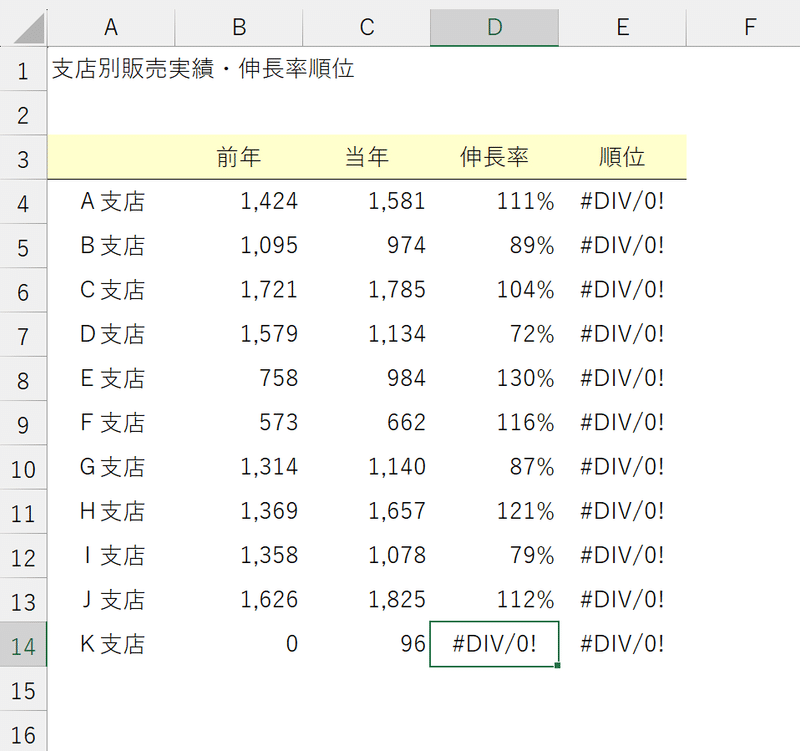Select column F header
Screen dimensions: 800x751
pyautogui.click(x=749, y=28)
